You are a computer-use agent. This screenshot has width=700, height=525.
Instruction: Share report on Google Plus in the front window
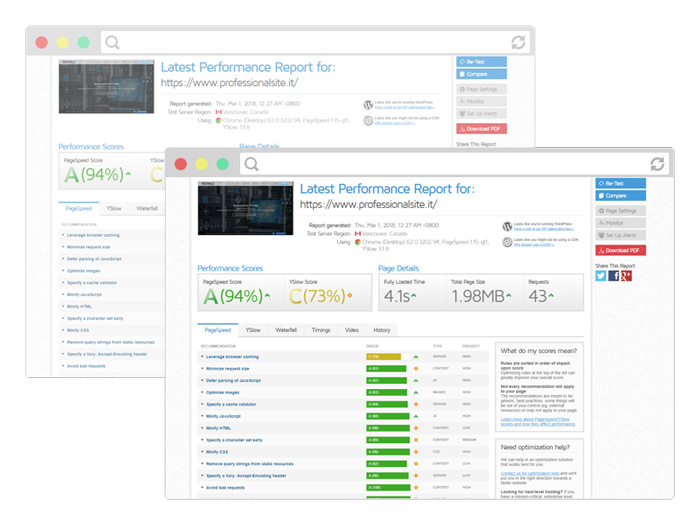point(626,275)
